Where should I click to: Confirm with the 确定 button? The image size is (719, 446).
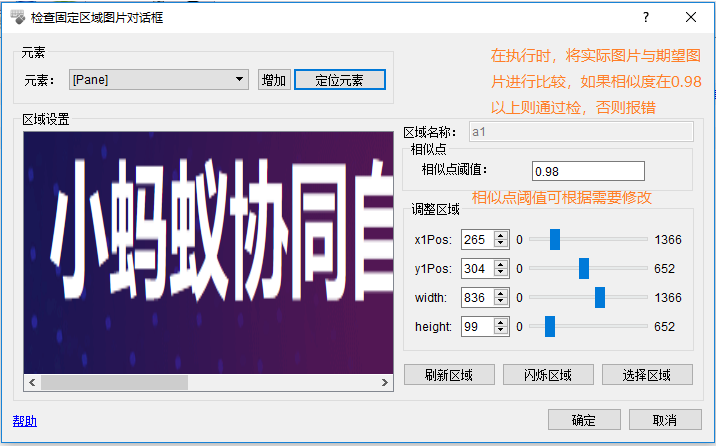click(584, 420)
